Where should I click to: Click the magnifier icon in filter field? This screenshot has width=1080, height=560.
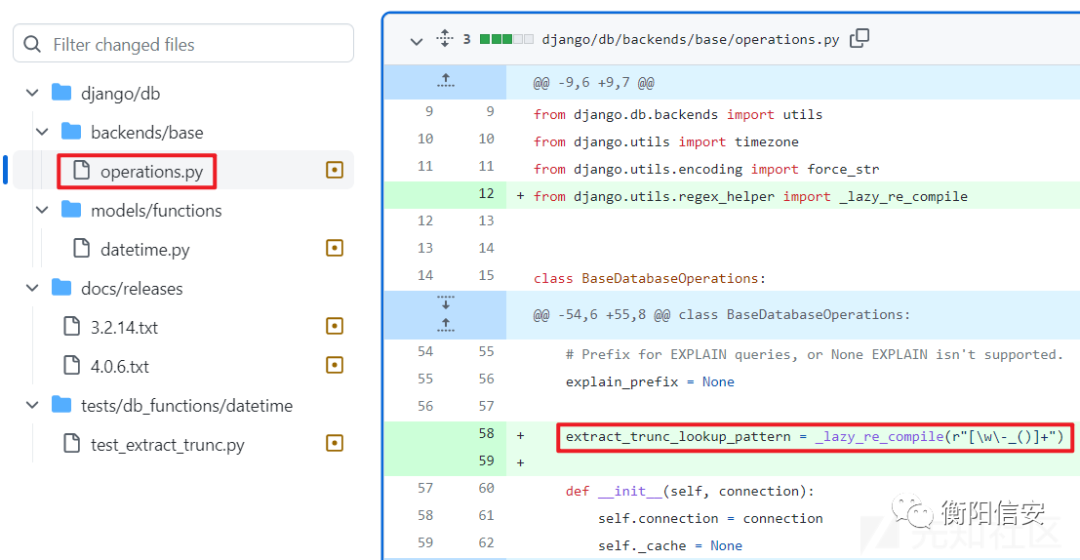(x=32, y=45)
